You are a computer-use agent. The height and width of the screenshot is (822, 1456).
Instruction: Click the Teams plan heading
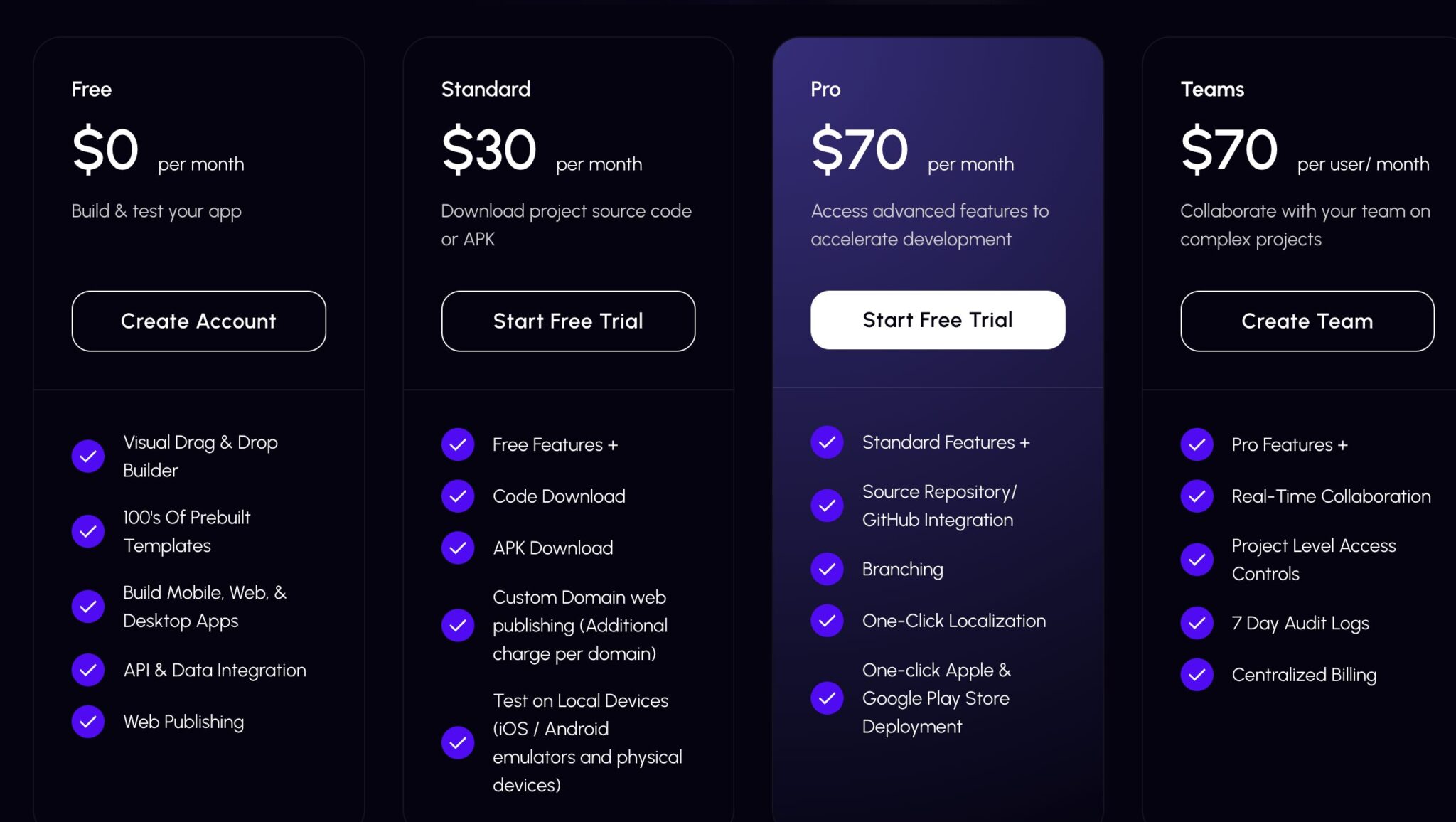click(x=1212, y=88)
